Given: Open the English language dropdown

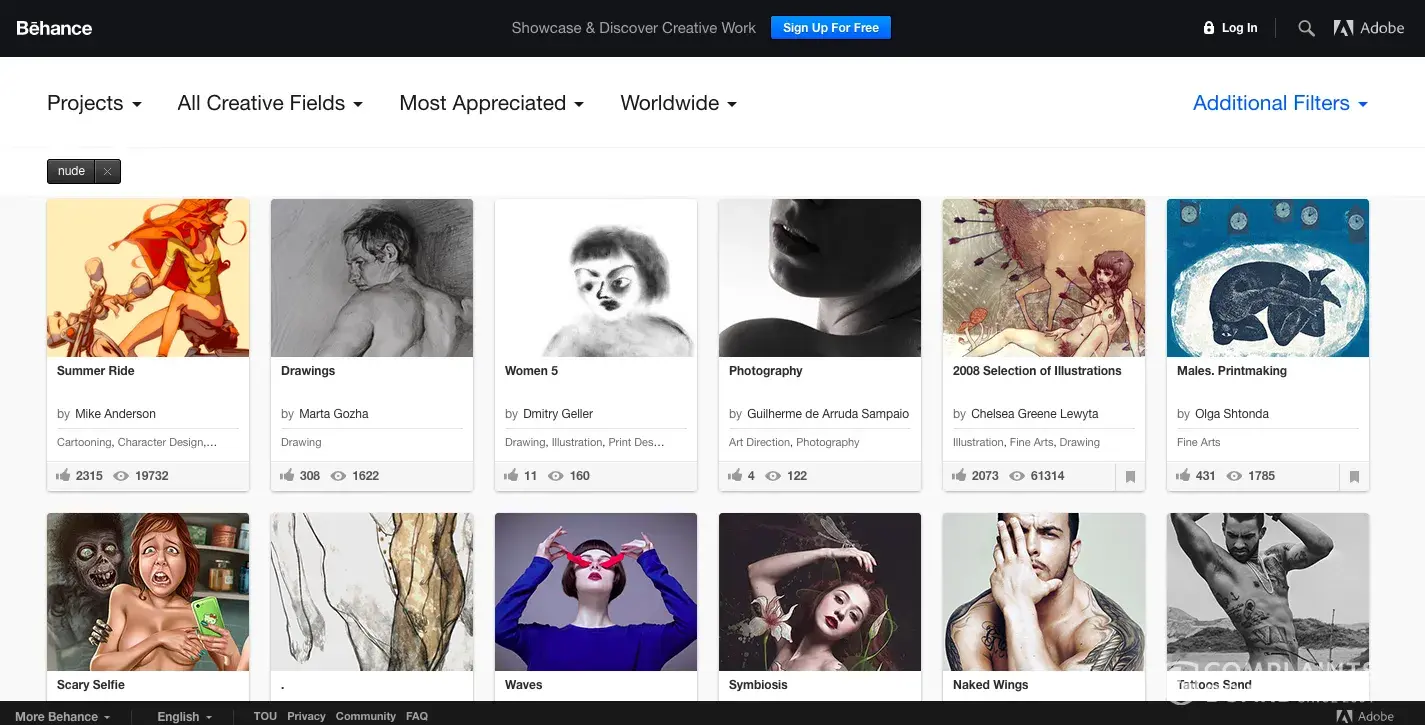Looking at the screenshot, I should coord(185,716).
